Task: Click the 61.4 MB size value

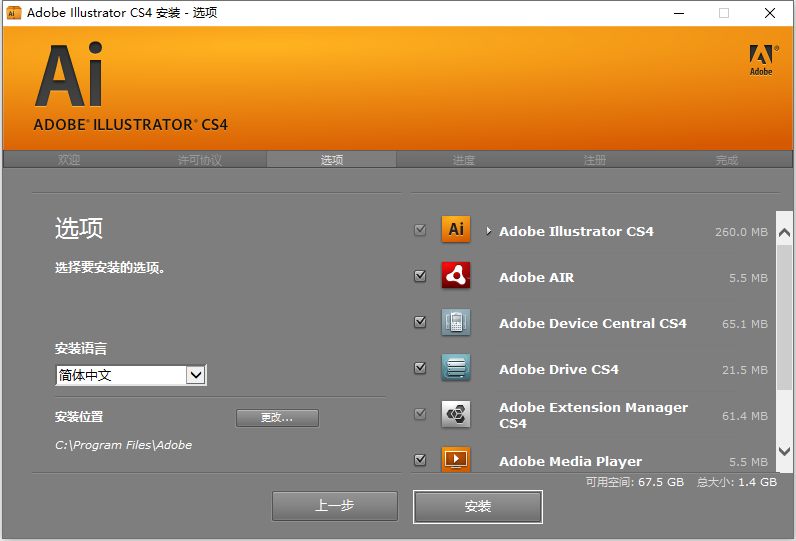Action: (745, 416)
